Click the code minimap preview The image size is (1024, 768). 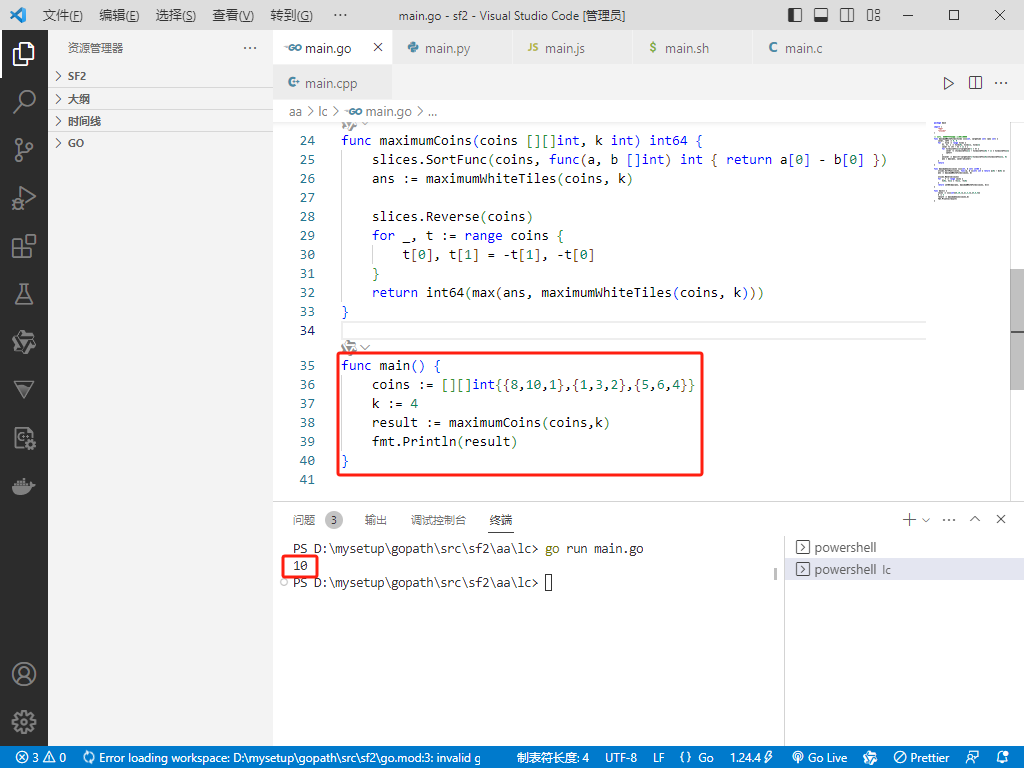(969, 160)
